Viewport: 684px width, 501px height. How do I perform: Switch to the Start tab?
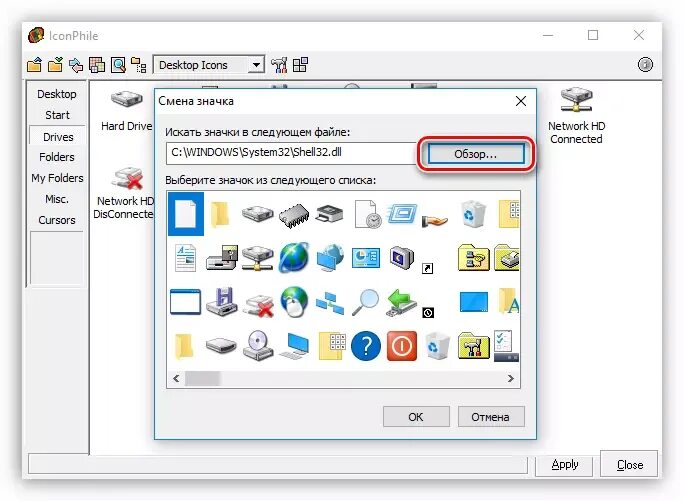[x=57, y=115]
